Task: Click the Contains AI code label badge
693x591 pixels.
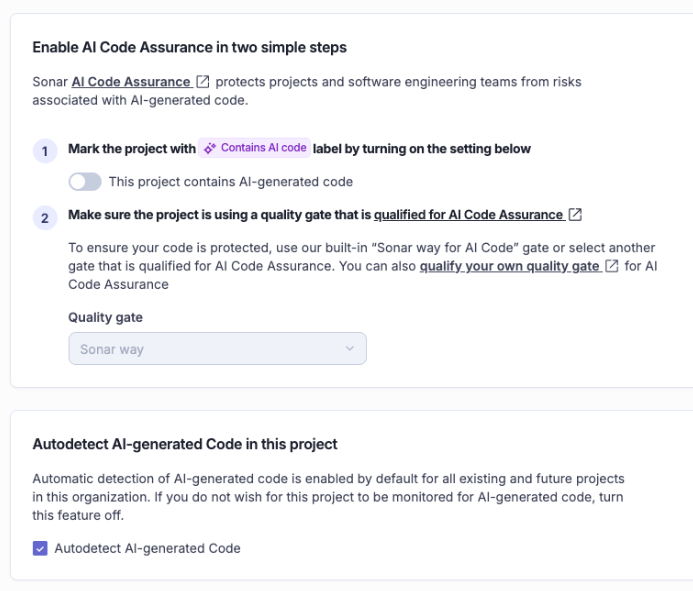Action: point(255,148)
